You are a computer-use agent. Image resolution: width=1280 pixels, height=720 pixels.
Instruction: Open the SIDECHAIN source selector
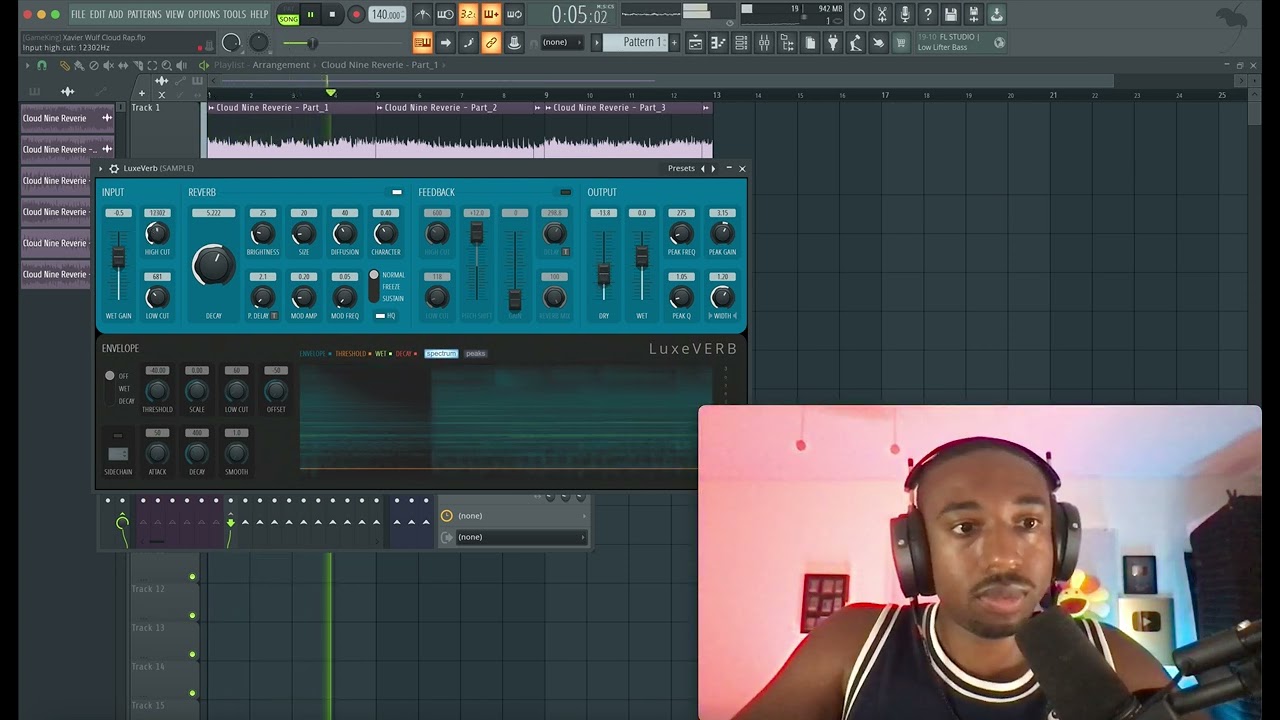[118, 454]
